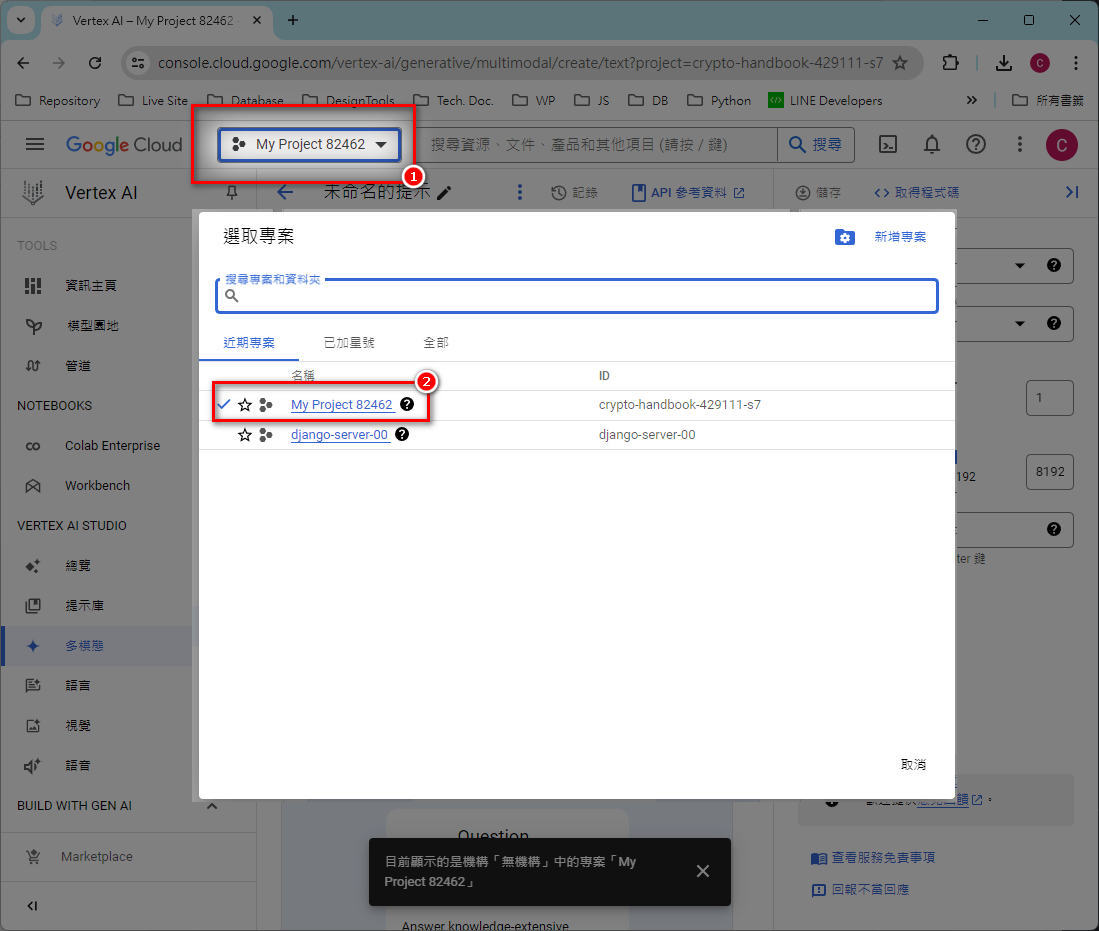
Task: Open the Chrome three-dot menu
Action: coord(1076,63)
